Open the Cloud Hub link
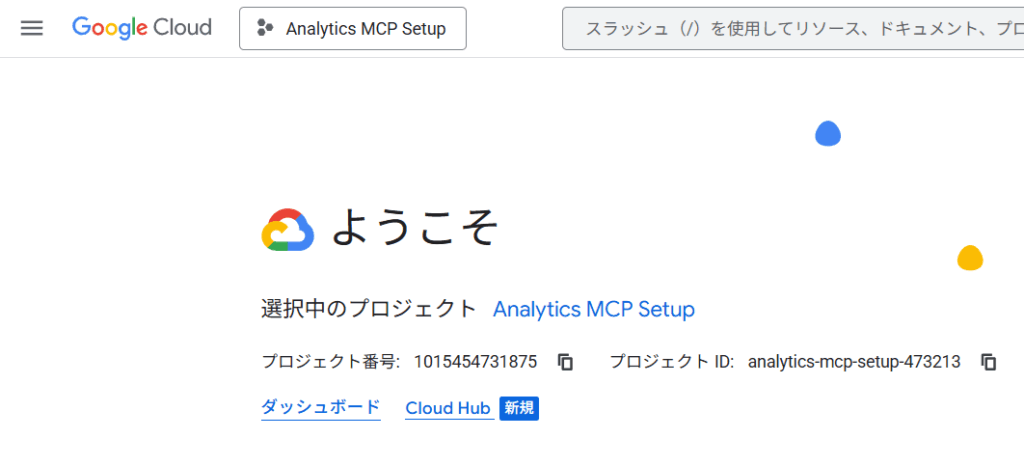 pos(448,408)
